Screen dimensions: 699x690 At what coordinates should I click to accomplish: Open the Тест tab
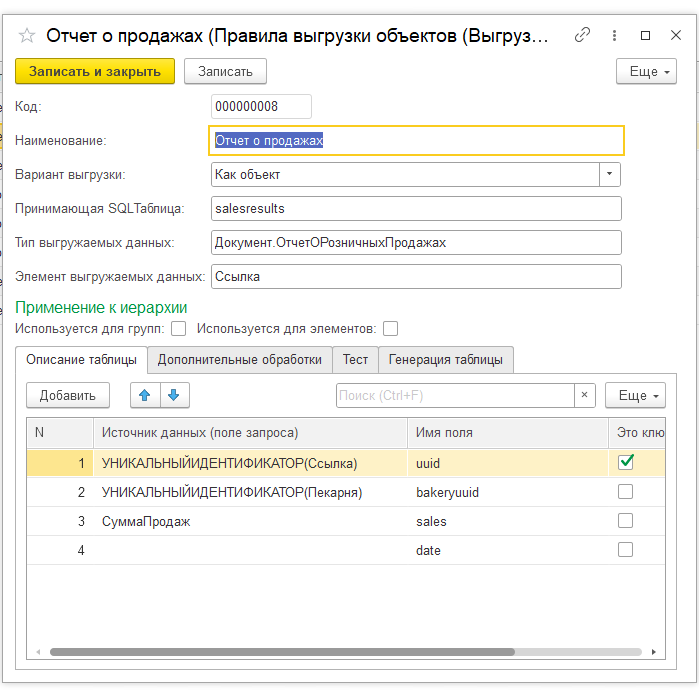(x=355, y=360)
